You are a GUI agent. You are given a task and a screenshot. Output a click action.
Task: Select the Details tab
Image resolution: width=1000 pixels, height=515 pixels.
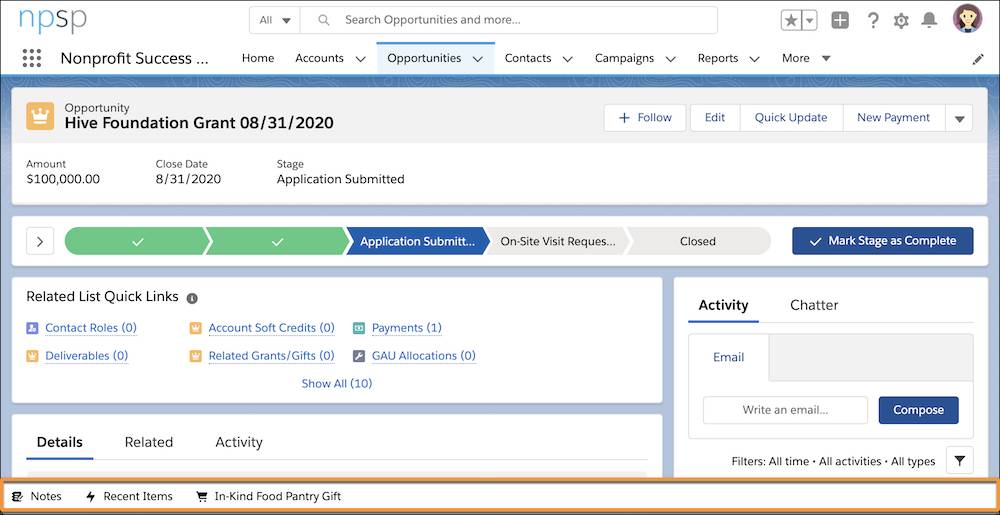(60, 442)
